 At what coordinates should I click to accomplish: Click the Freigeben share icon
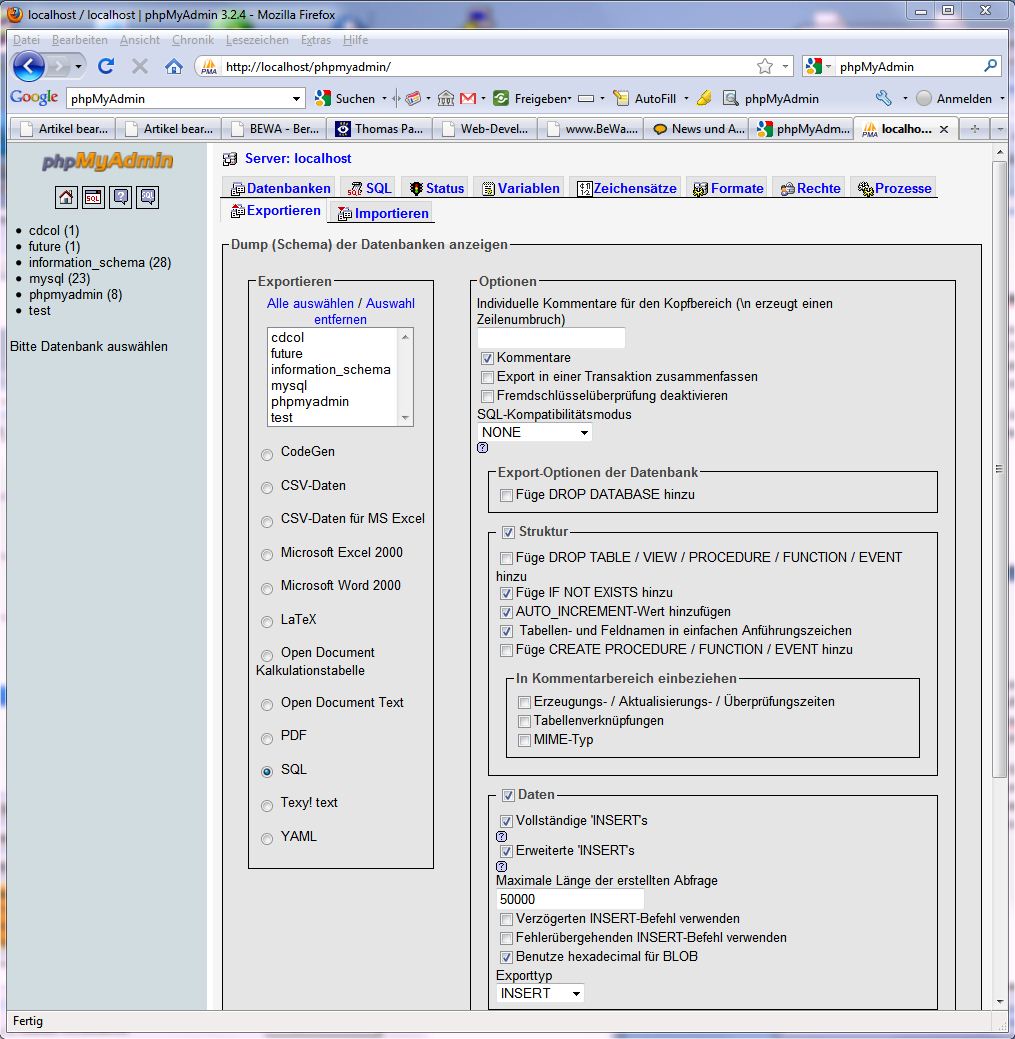[x=501, y=99]
